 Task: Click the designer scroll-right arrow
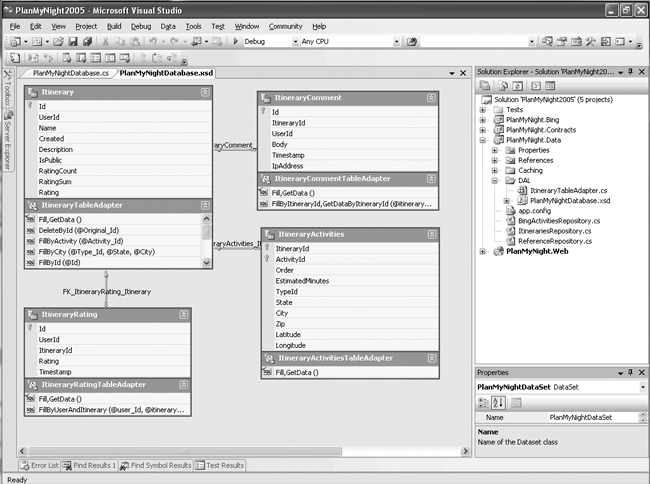pyautogui.click(x=466, y=451)
